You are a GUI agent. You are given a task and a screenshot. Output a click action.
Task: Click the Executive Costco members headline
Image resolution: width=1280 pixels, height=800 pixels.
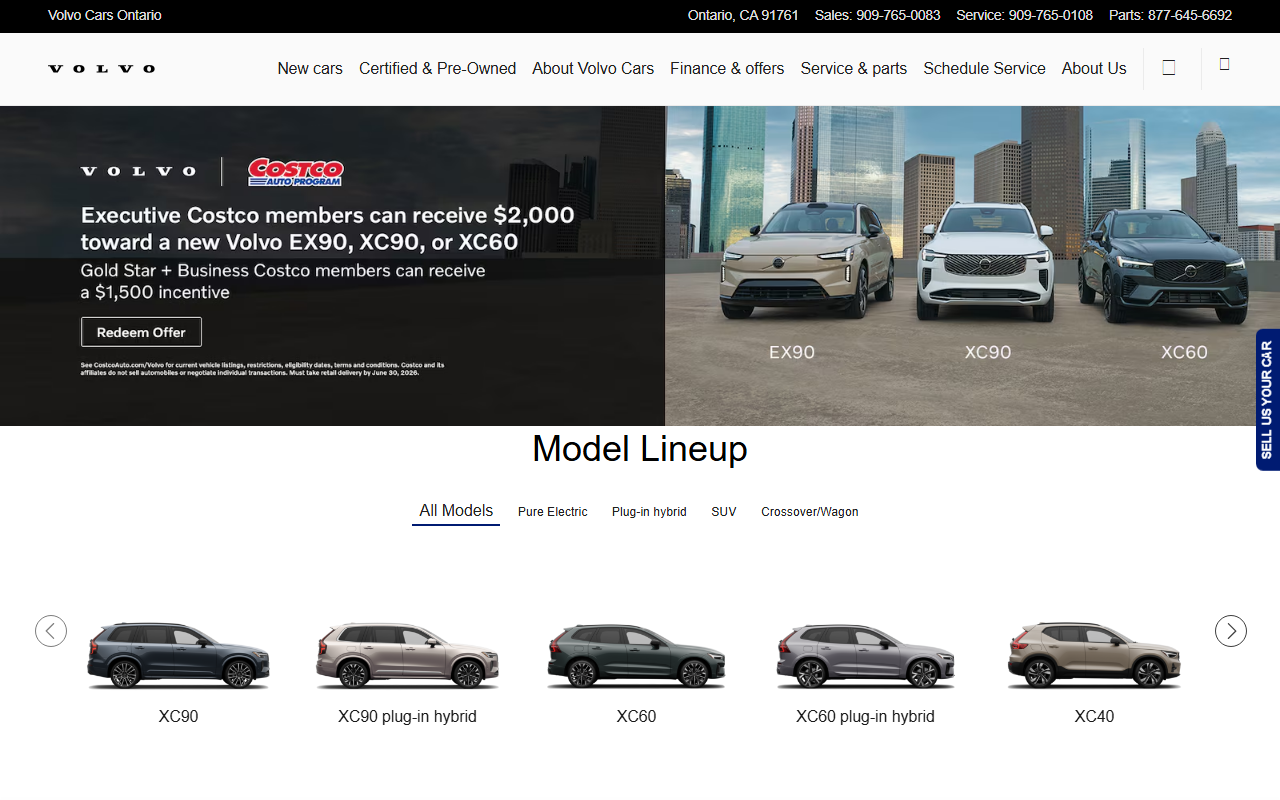pyautogui.click(x=327, y=228)
